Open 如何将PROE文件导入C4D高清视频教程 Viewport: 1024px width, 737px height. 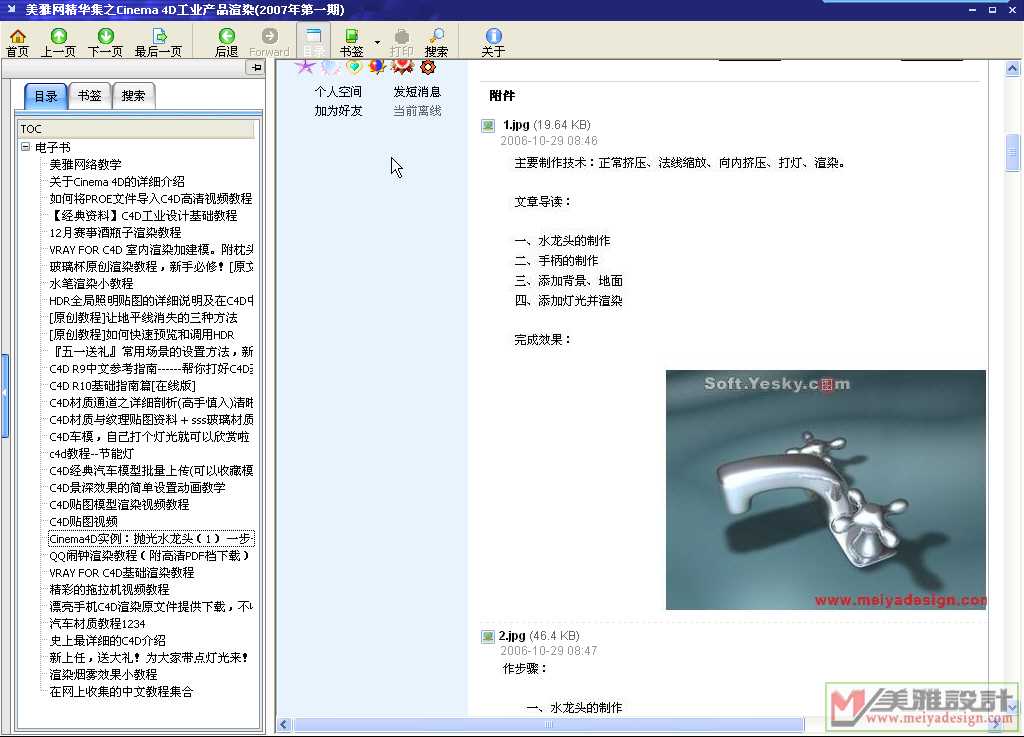point(151,198)
